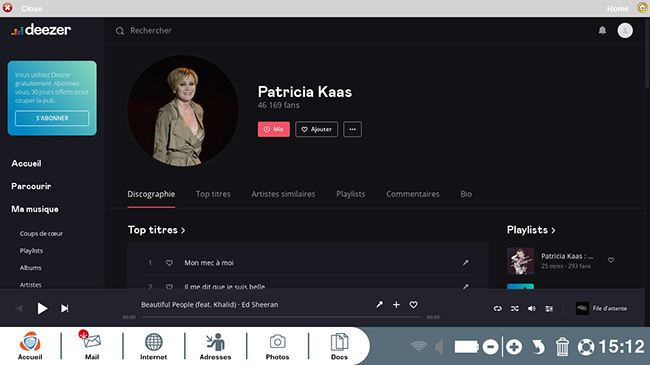This screenshot has width=650, height=365.
Task: Like the playing track Beautiful People
Action: click(413, 304)
